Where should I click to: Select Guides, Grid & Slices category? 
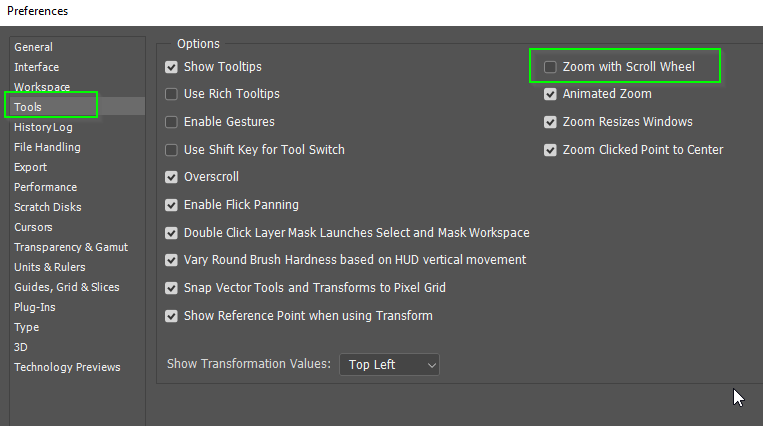click(x=67, y=287)
